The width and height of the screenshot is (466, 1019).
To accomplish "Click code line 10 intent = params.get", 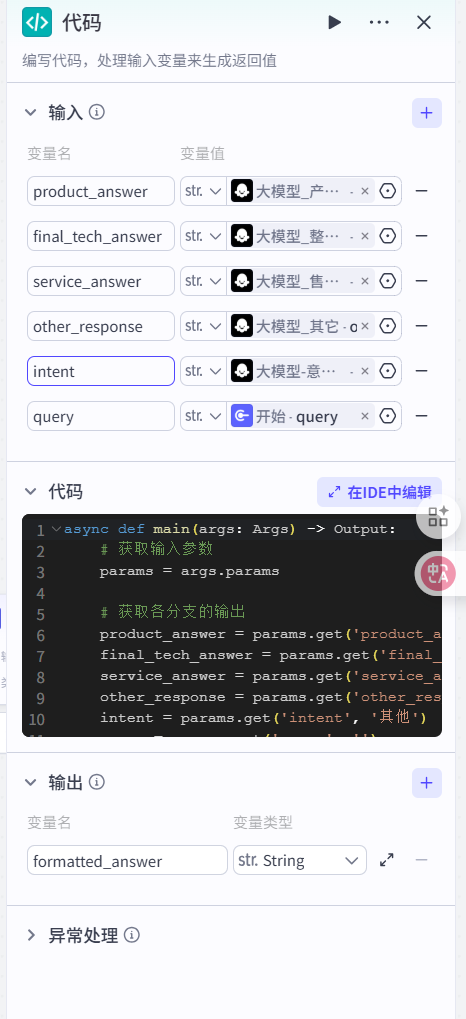I will (x=263, y=718).
